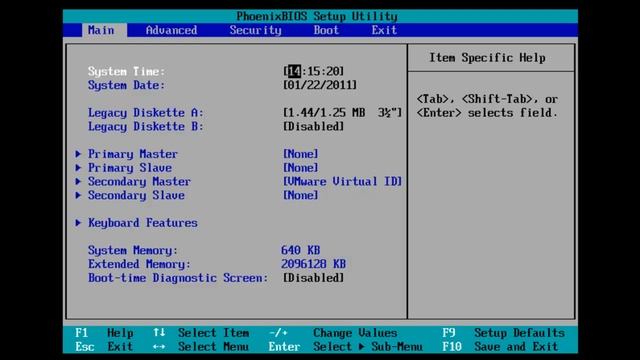Click the System Memory label
Viewport: 640px width, 360px height.
(x=133, y=250)
